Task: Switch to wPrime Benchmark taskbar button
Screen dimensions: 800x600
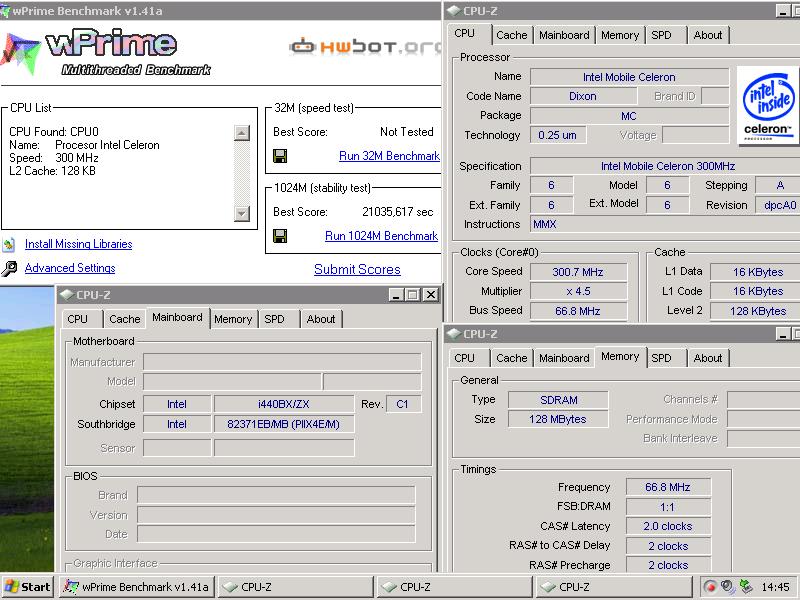Action: [x=137, y=587]
